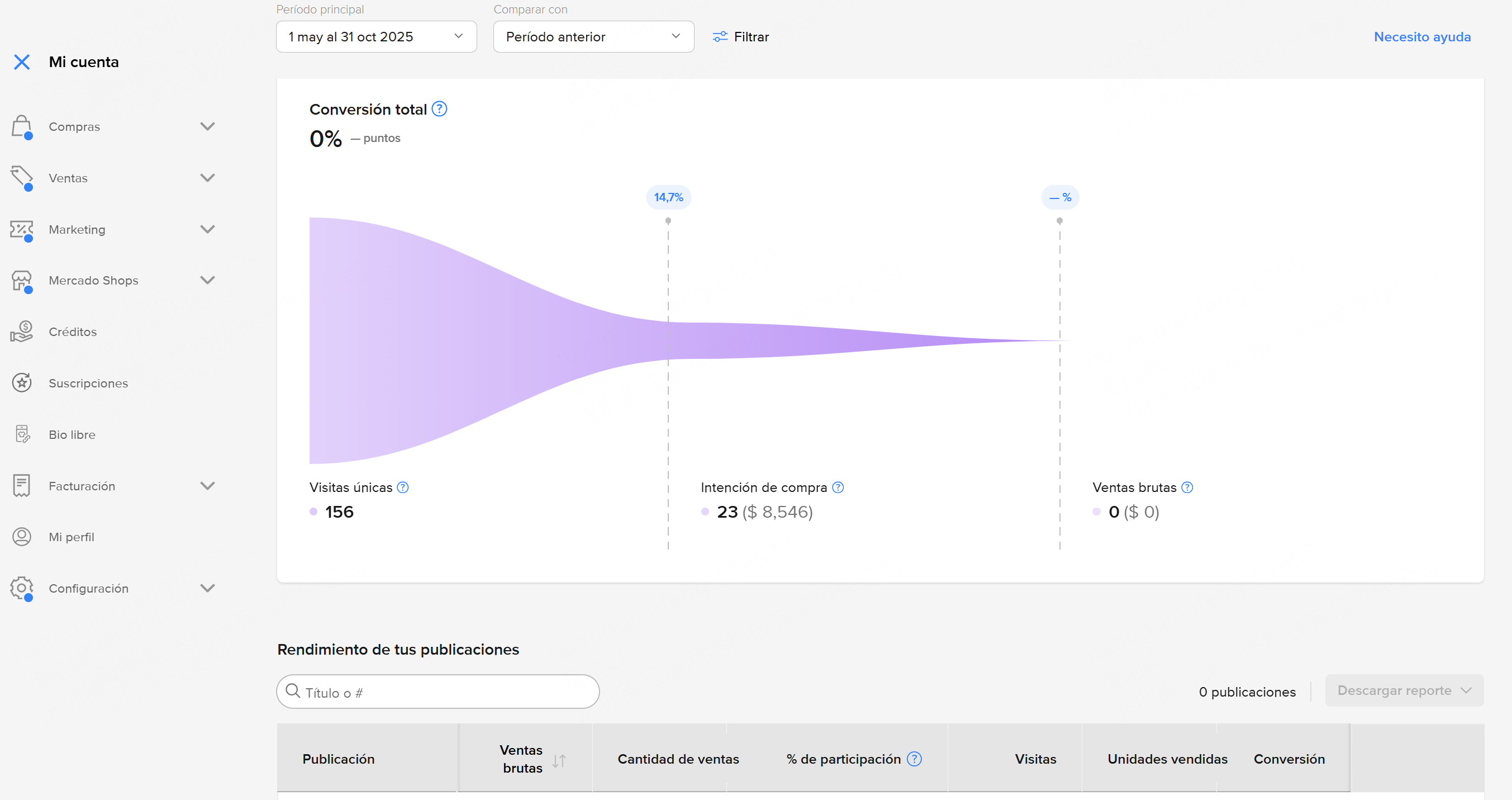Select the Mercado Shops storefront icon
The height and width of the screenshot is (800, 1512).
click(x=21, y=281)
